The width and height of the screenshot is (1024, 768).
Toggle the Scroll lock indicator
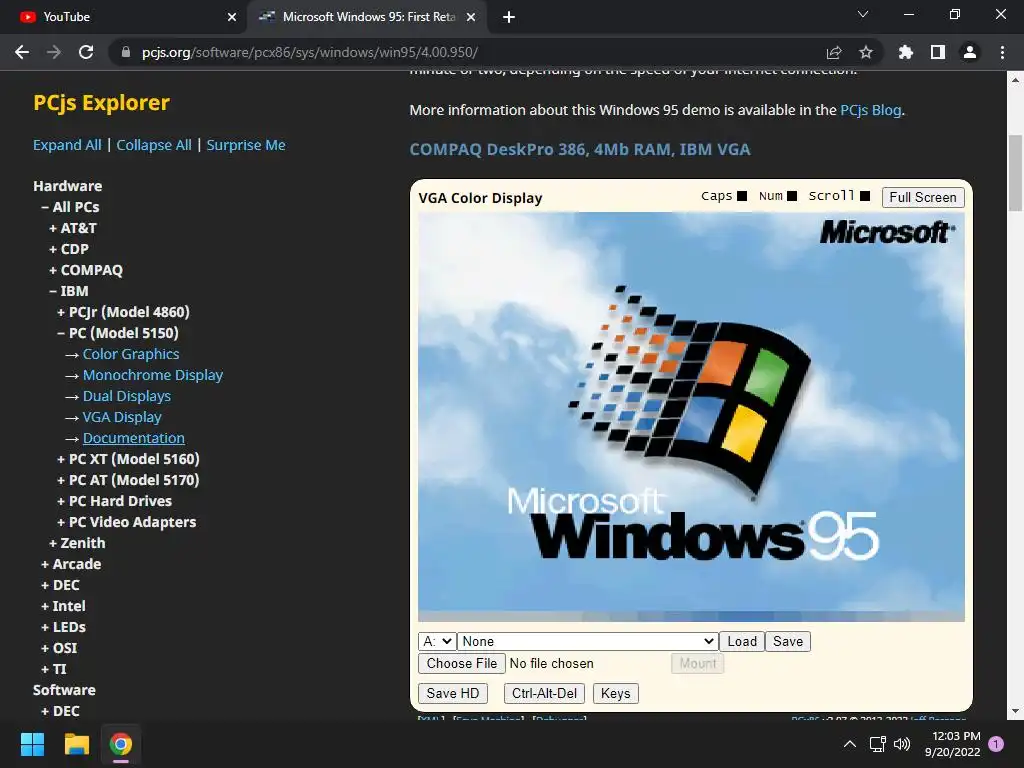click(865, 196)
